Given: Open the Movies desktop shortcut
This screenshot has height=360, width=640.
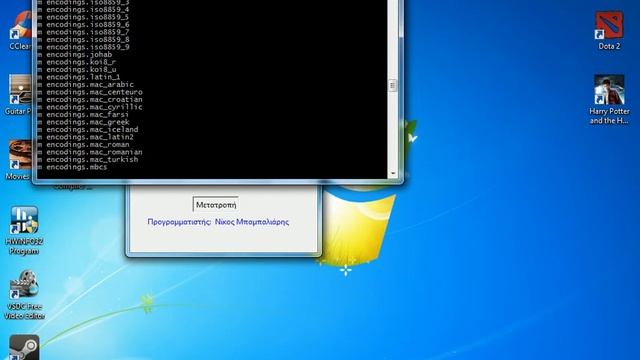Looking at the screenshot, I should pos(19,160).
